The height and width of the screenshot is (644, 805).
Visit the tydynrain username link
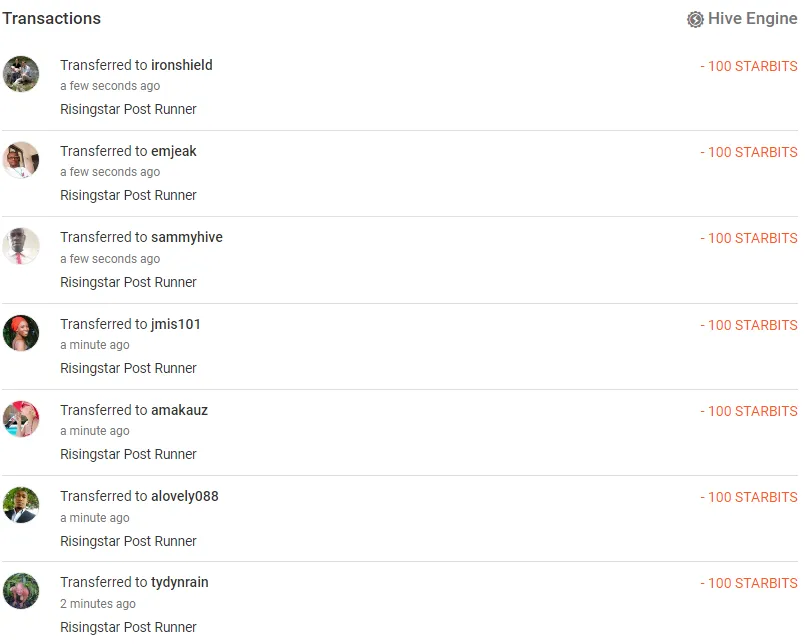[x=180, y=582]
